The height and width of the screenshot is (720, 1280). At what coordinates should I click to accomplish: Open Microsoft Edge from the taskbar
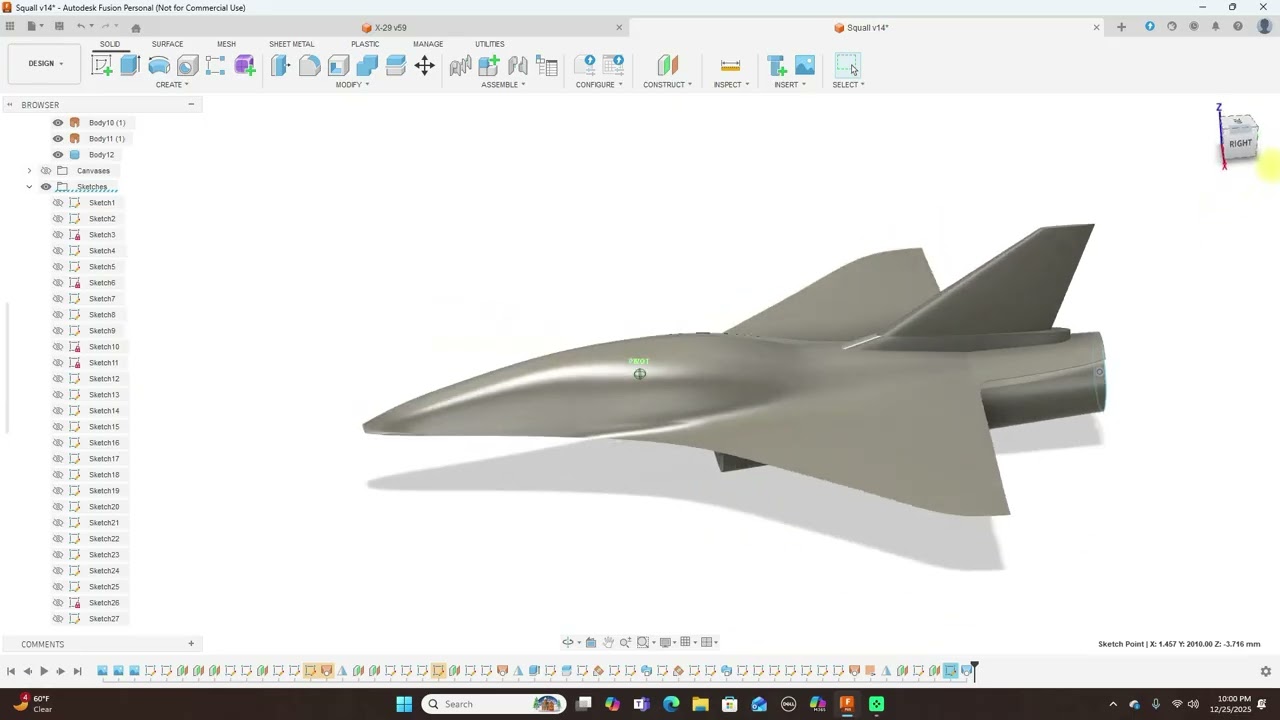(x=671, y=704)
